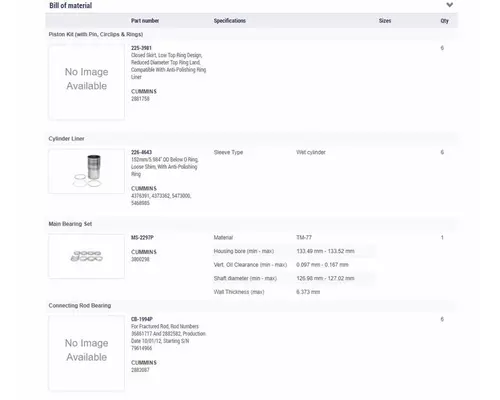Click the Main Bearing Set quantity 1

point(442,238)
